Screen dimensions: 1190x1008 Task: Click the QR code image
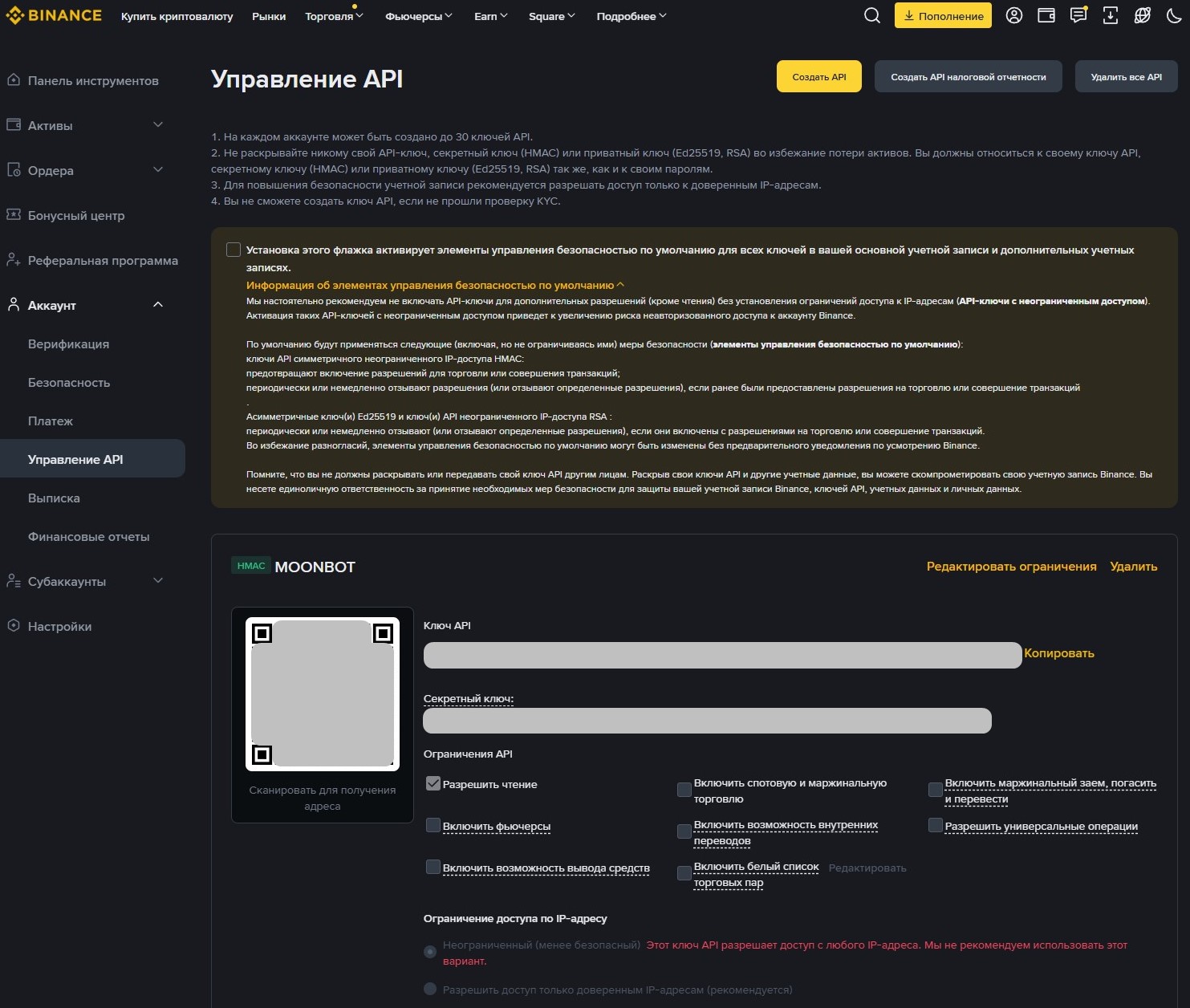[323, 694]
